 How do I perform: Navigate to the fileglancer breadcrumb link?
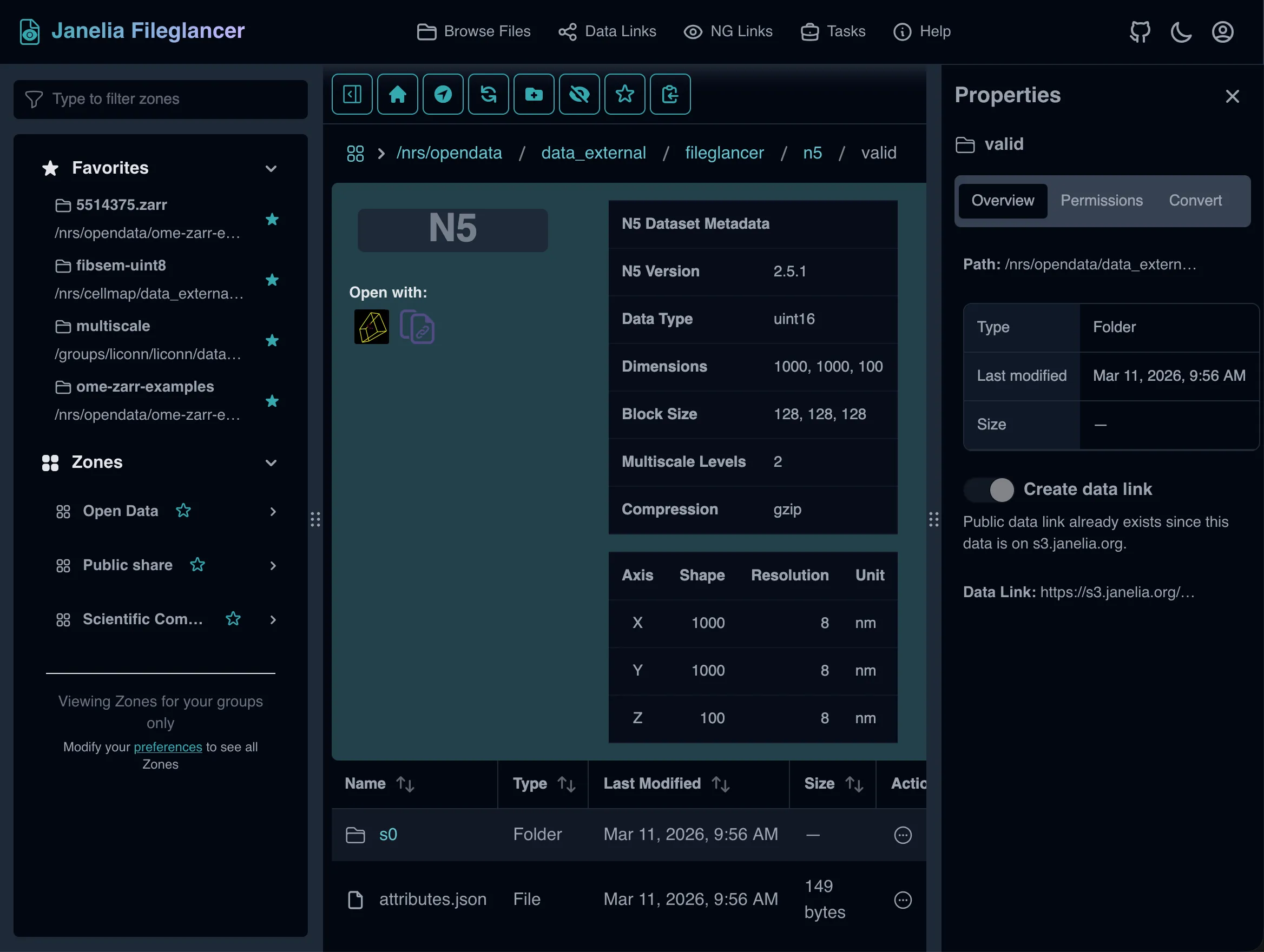point(724,153)
